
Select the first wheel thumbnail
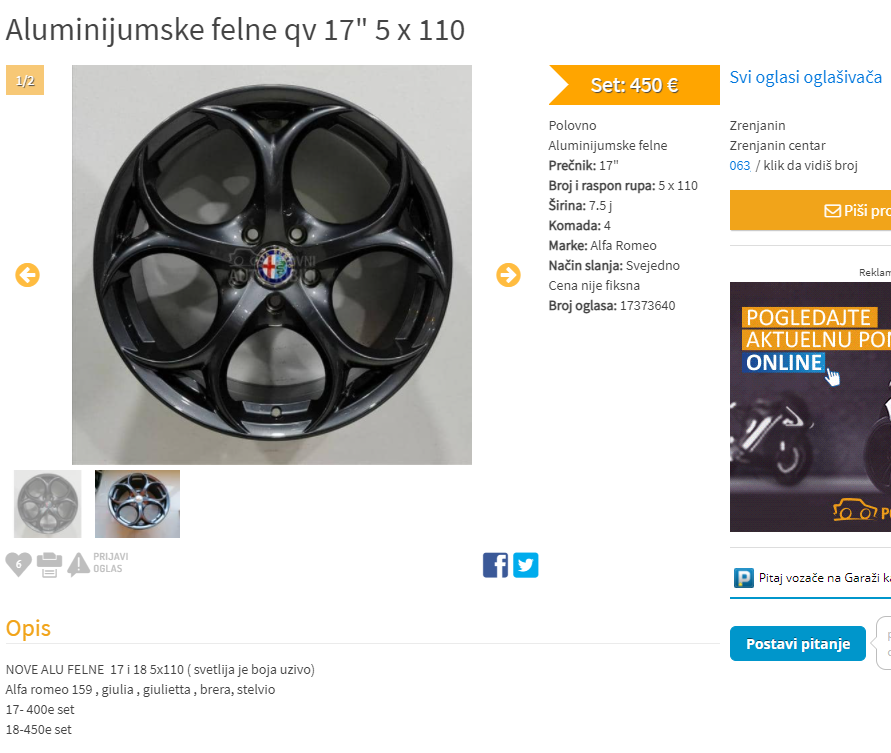point(48,504)
